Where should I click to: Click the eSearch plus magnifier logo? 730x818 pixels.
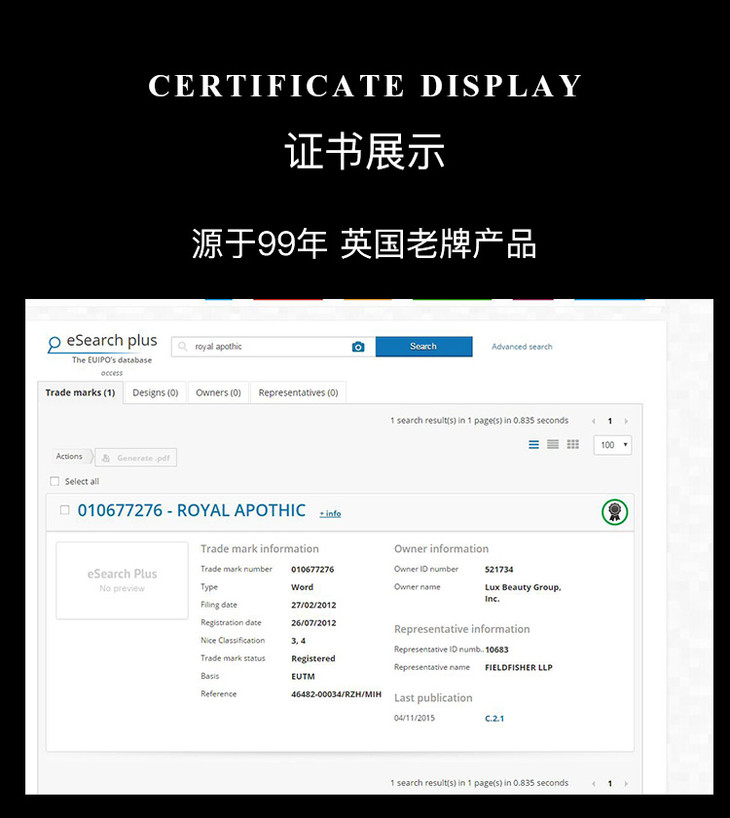[55, 345]
